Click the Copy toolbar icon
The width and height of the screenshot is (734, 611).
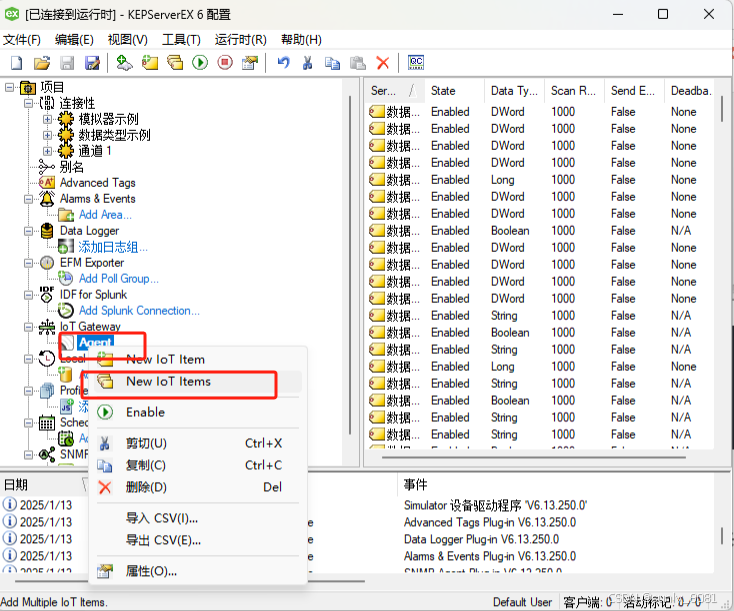(332, 63)
